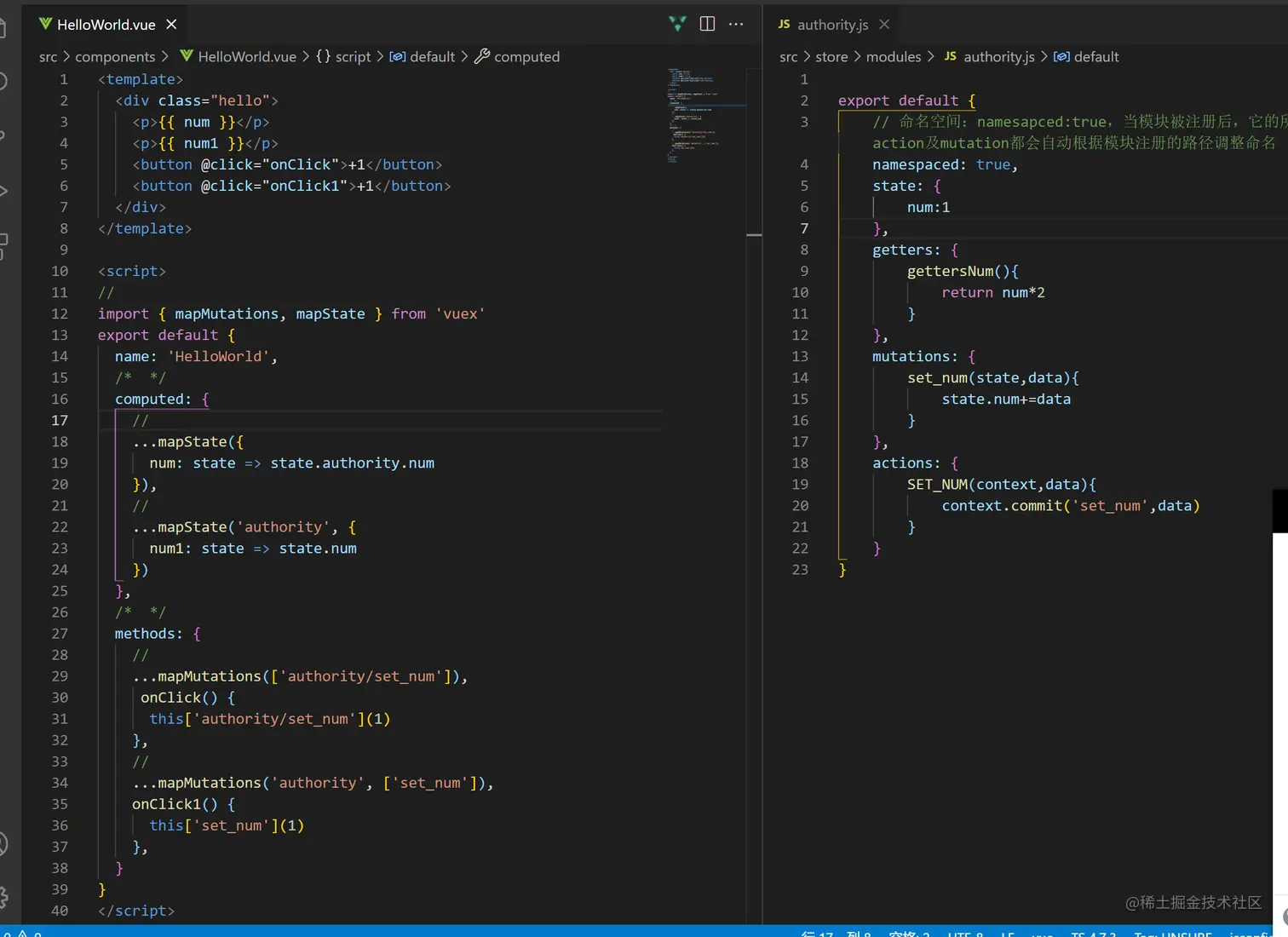The image size is (1288, 937).
Task: Click "name: 'HelloWorld'," in the code
Action: [x=196, y=356]
